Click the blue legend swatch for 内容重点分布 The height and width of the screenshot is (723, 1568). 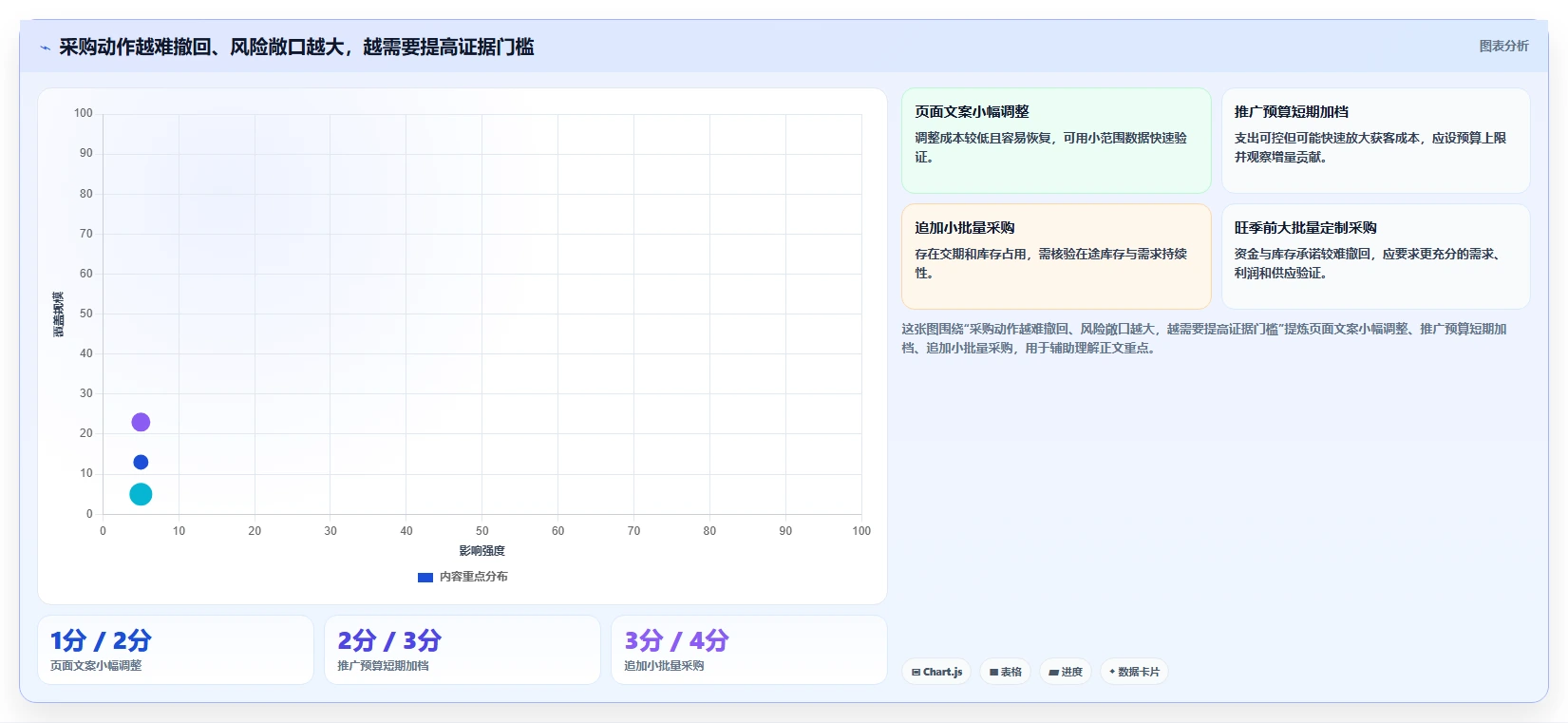(x=425, y=577)
